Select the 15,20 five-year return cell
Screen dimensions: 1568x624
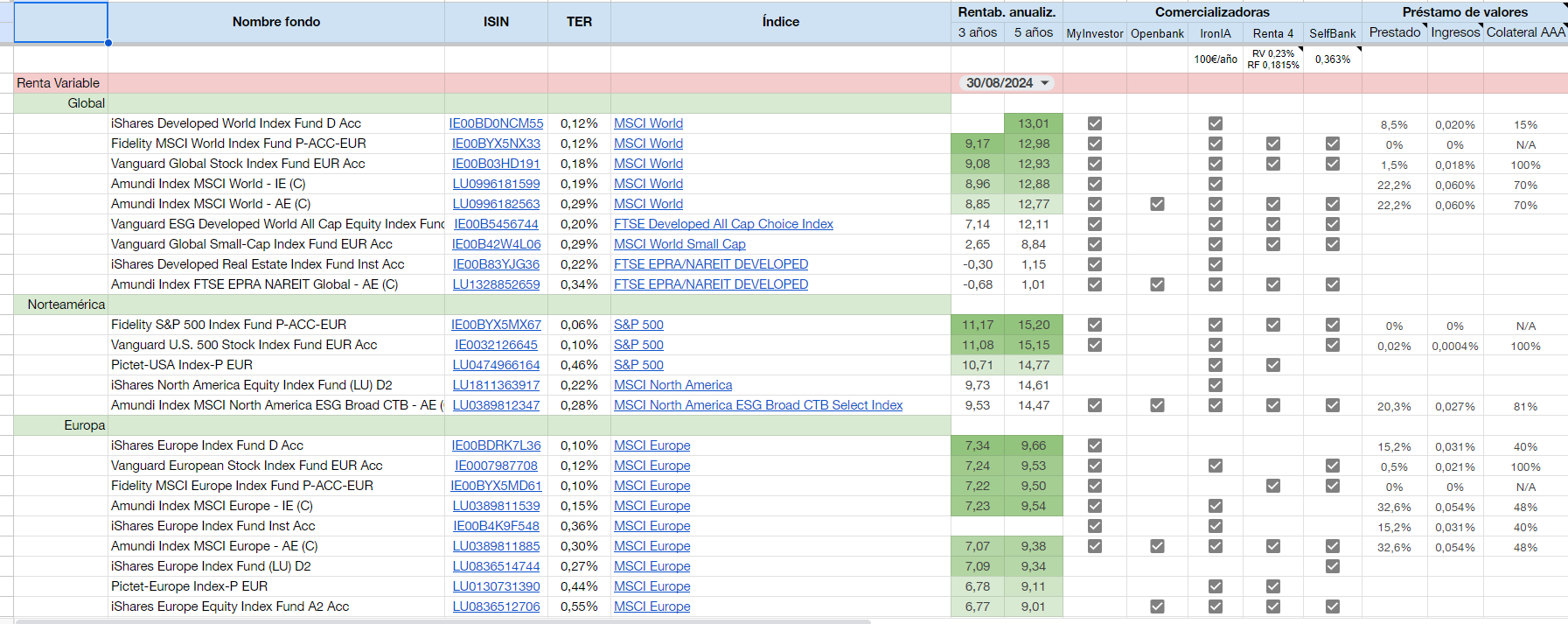coord(1033,325)
